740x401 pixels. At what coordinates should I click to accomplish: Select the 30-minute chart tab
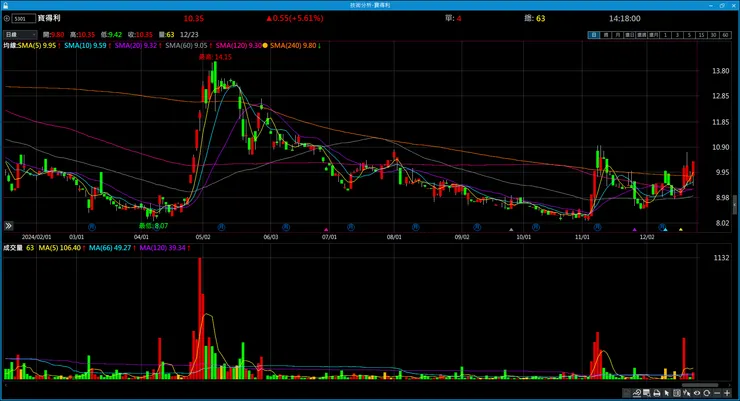[713, 35]
